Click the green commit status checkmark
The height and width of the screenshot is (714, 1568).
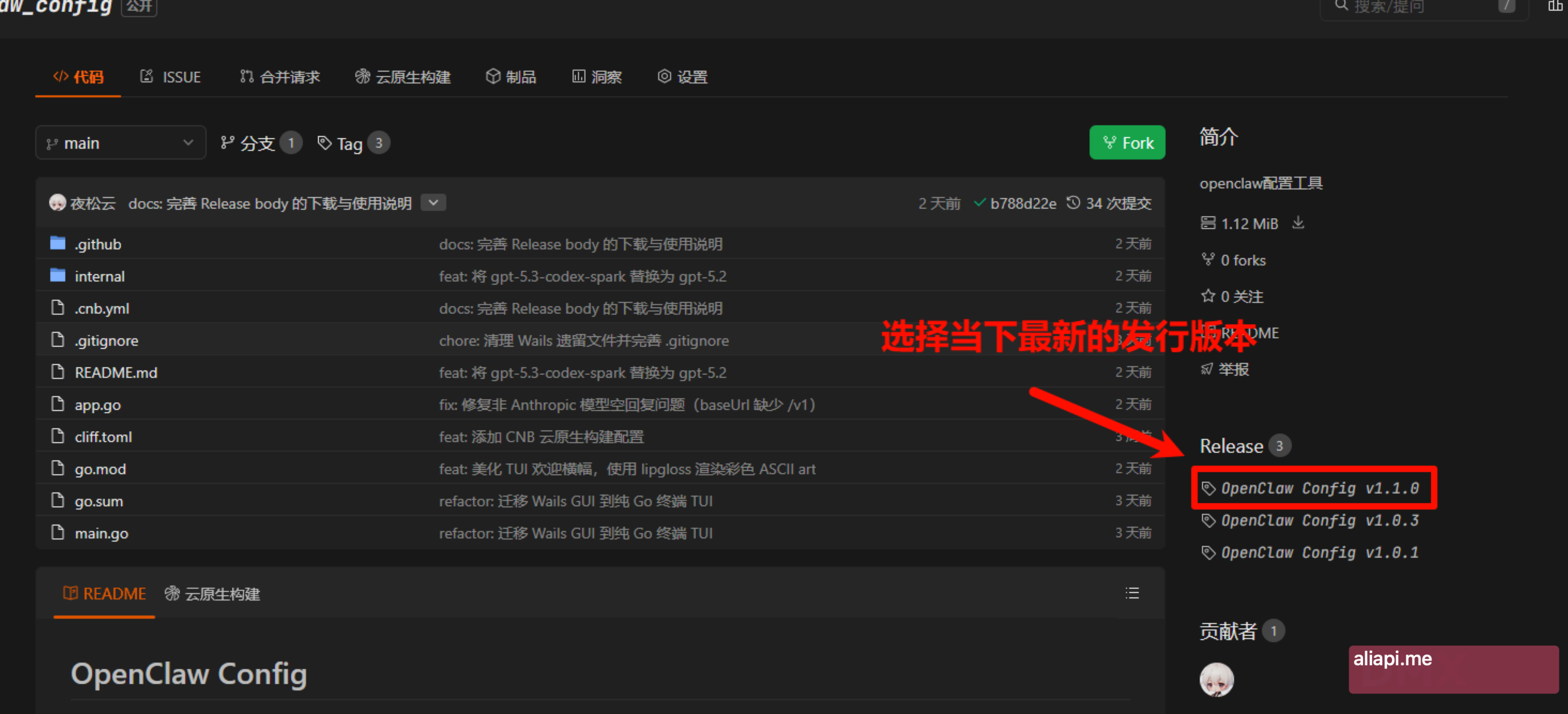point(979,203)
